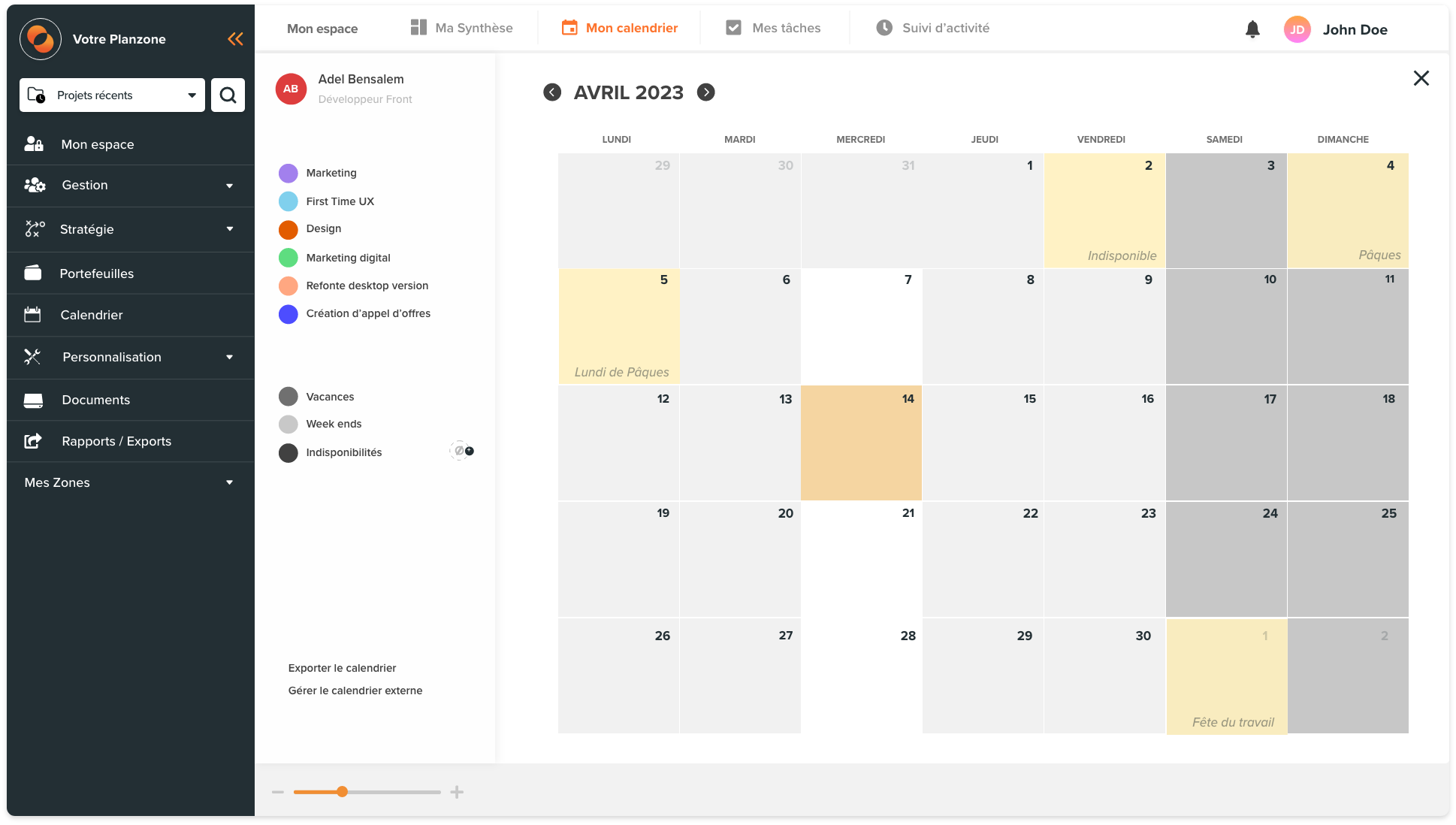Viewport: 1456px width, 825px height.
Task: Expand the Mes Zones arrow
Action: click(x=230, y=482)
